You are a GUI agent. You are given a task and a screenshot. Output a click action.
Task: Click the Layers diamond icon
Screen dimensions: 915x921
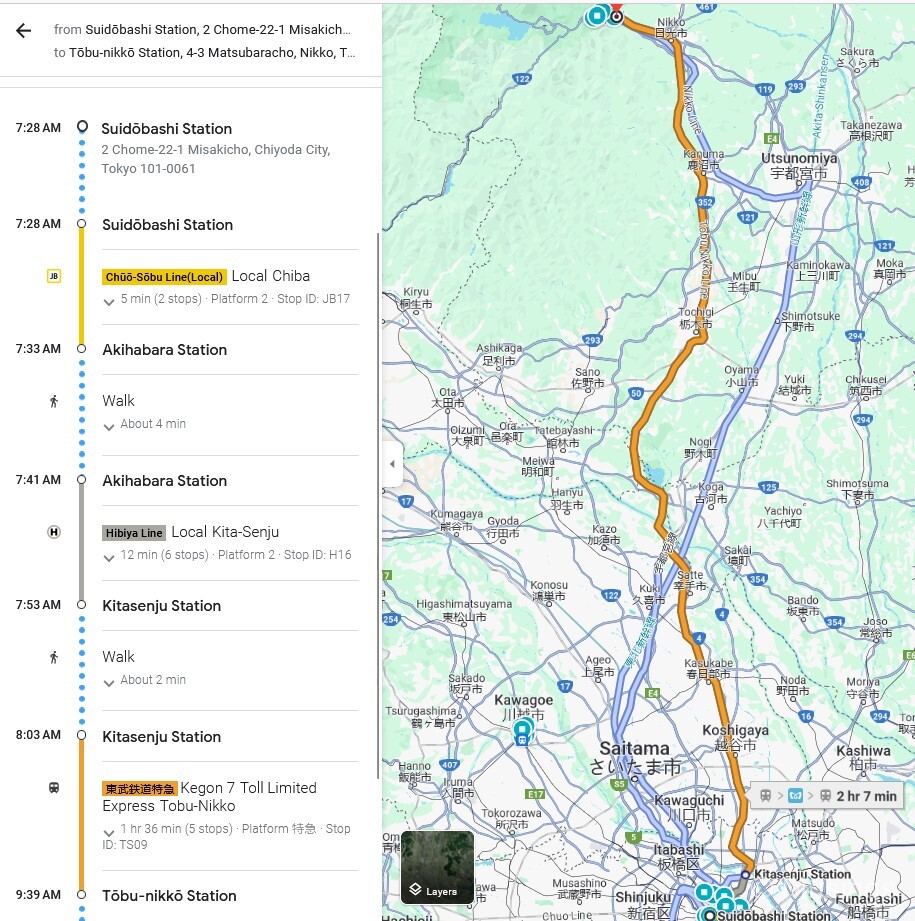point(415,889)
